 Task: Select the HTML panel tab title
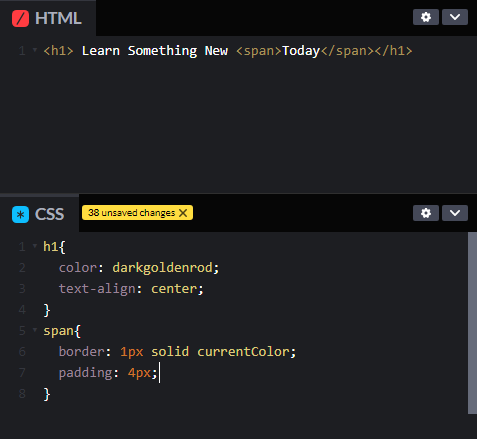point(58,18)
